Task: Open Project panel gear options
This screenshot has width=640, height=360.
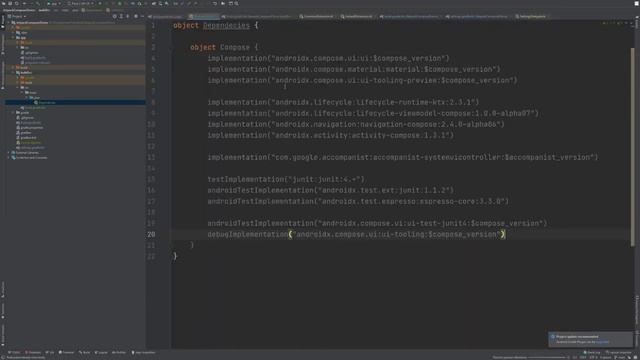Action: point(136,16)
